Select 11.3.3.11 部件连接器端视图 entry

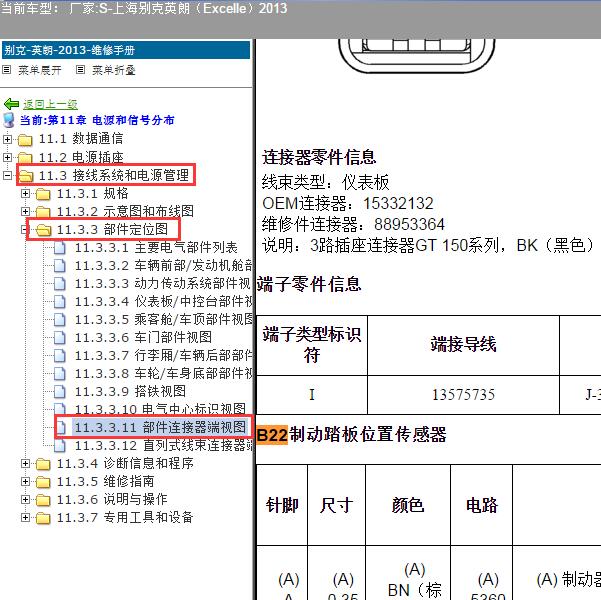[x=160, y=427]
